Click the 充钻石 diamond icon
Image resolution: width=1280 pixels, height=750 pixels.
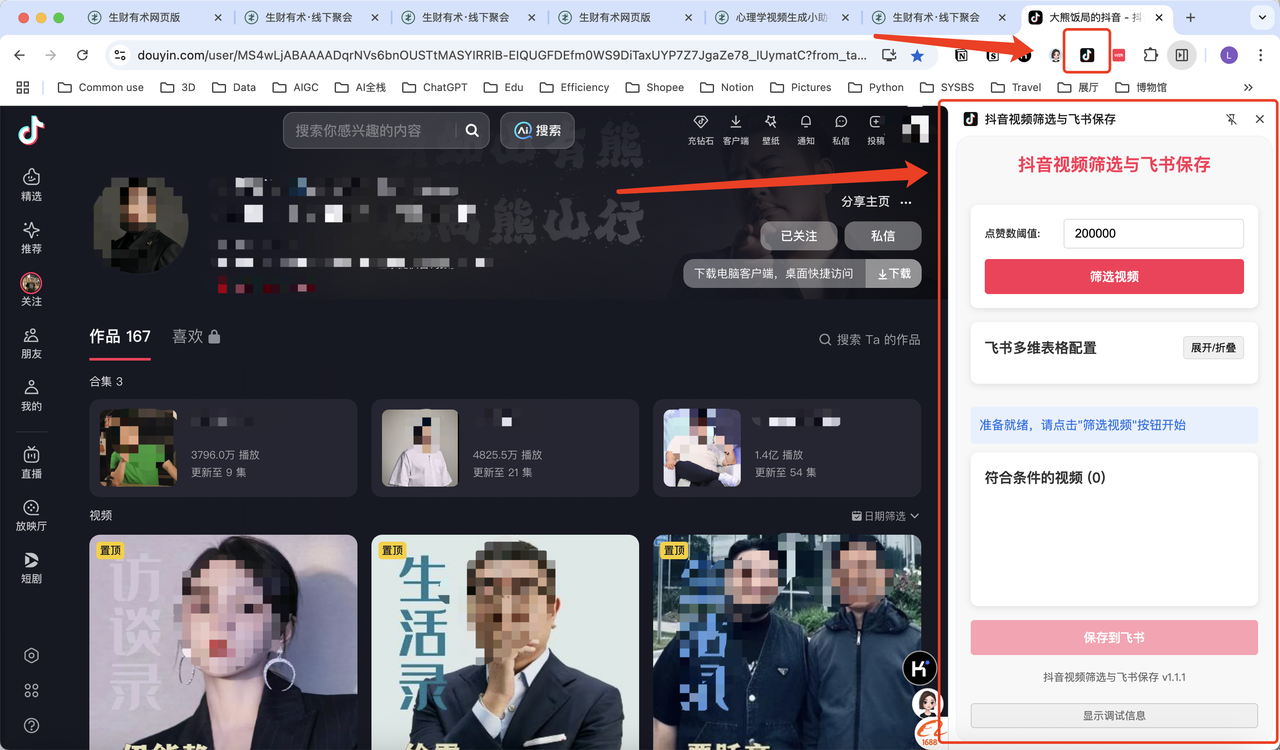click(700, 130)
